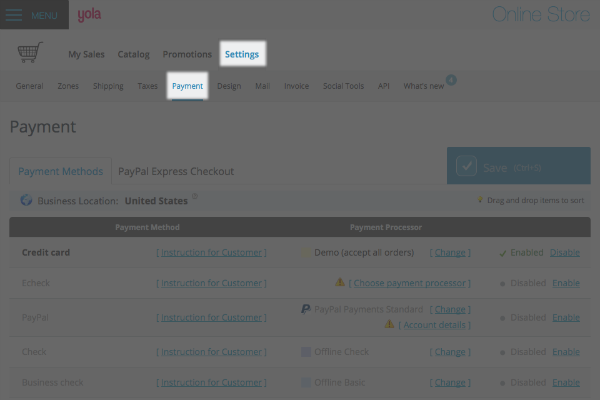The image size is (600, 400).
Task: Click the Yola logo
Action: [89, 15]
